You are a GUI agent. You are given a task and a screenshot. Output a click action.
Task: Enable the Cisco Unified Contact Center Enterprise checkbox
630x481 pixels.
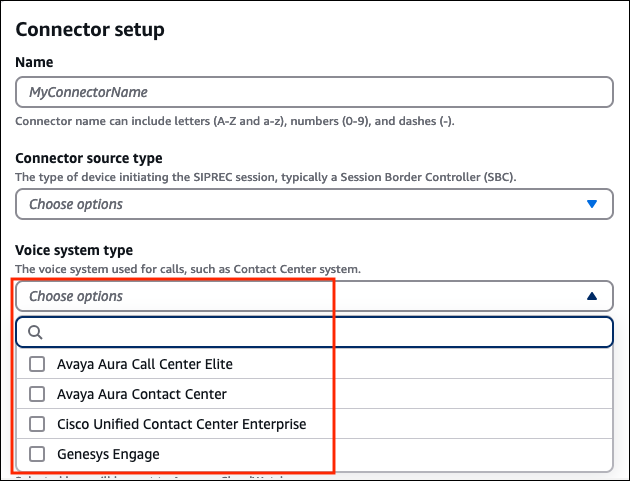(x=37, y=424)
